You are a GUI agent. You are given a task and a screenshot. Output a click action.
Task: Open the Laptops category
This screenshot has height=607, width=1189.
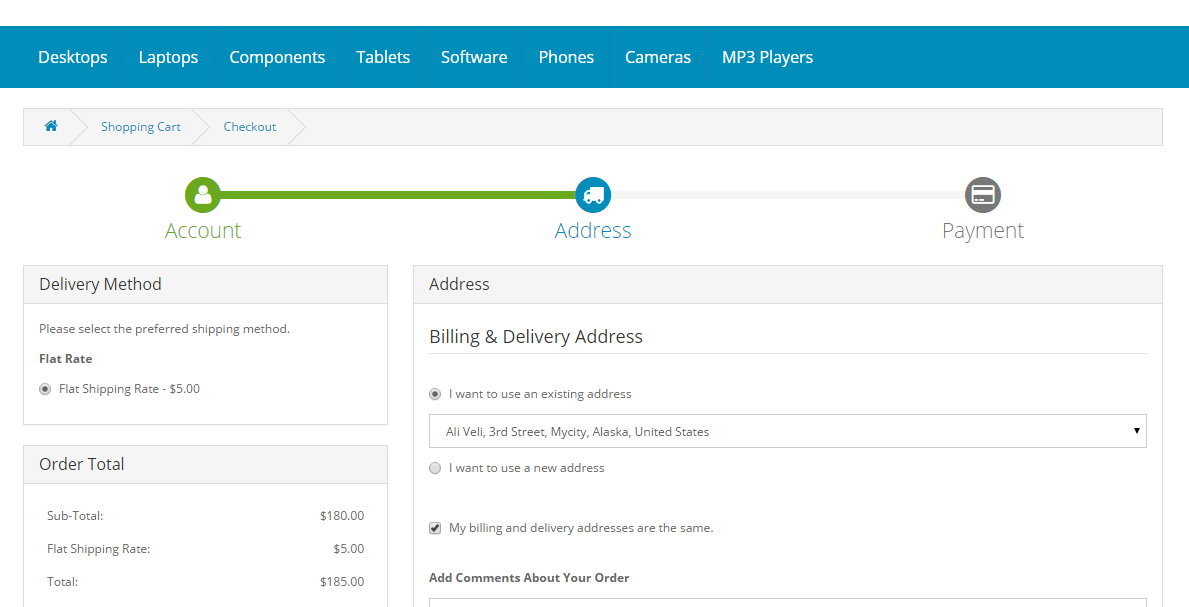coord(168,57)
